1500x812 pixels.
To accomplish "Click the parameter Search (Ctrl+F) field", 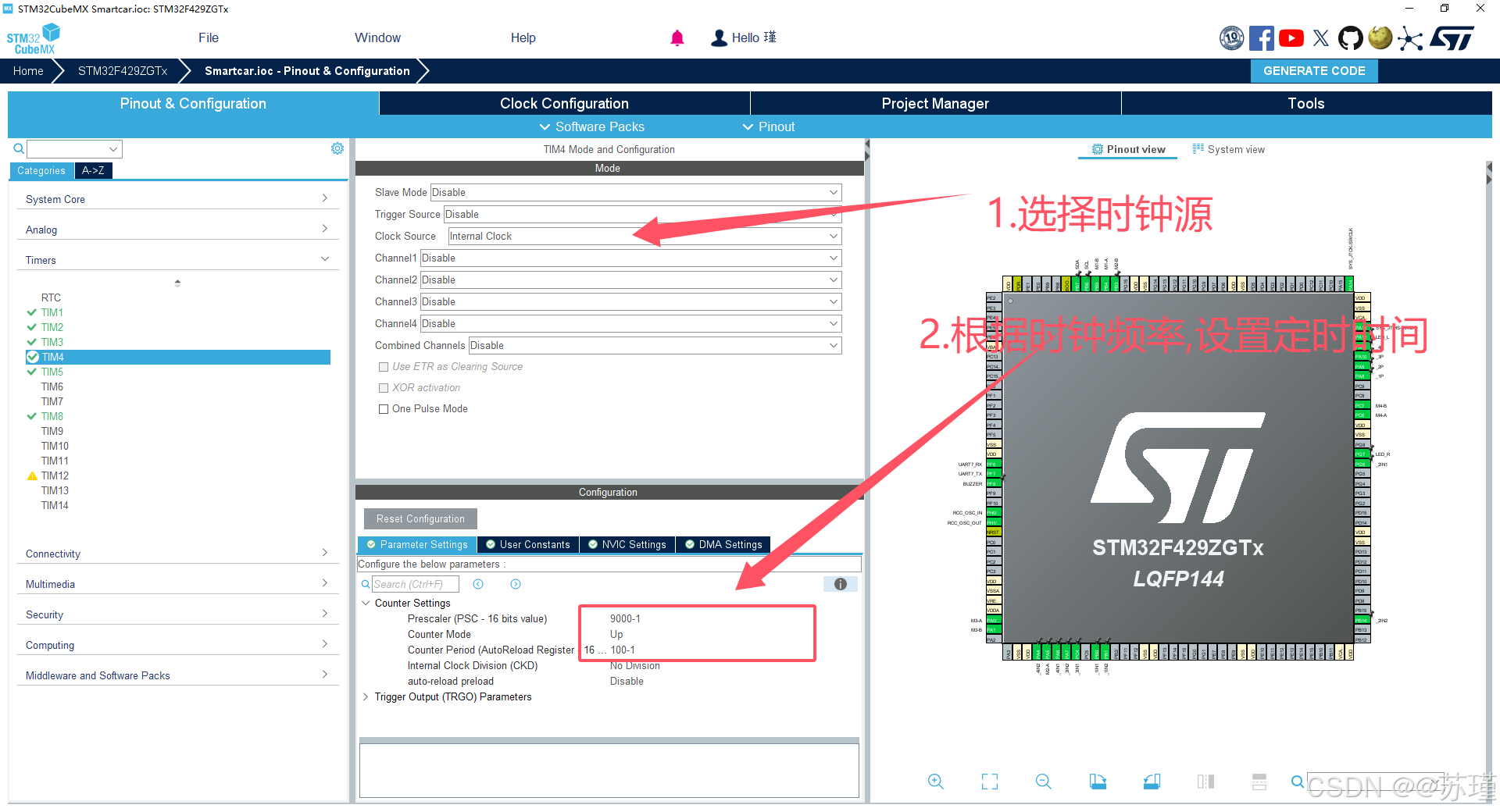I will pos(416,584).
